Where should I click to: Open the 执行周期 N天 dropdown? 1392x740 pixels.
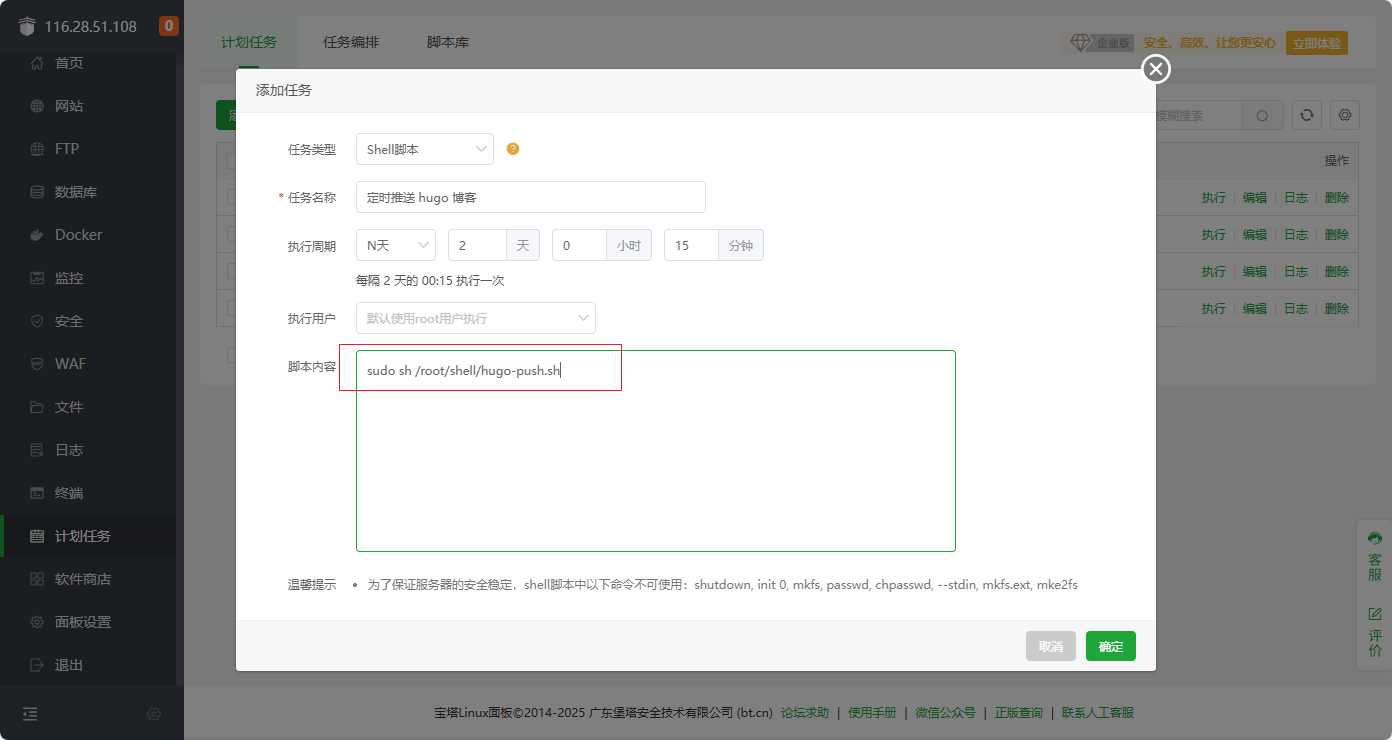(x=396, y=245)
